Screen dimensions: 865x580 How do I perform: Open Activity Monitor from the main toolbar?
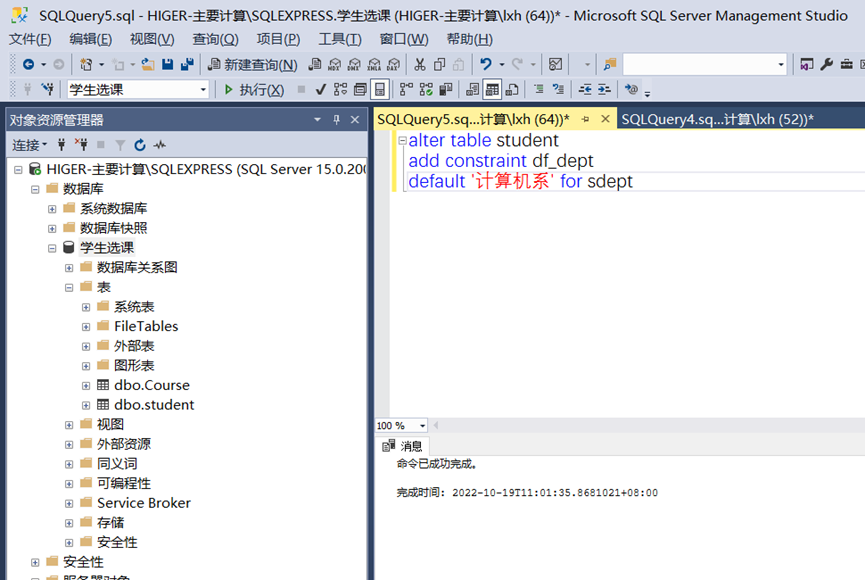coord(556,65)
